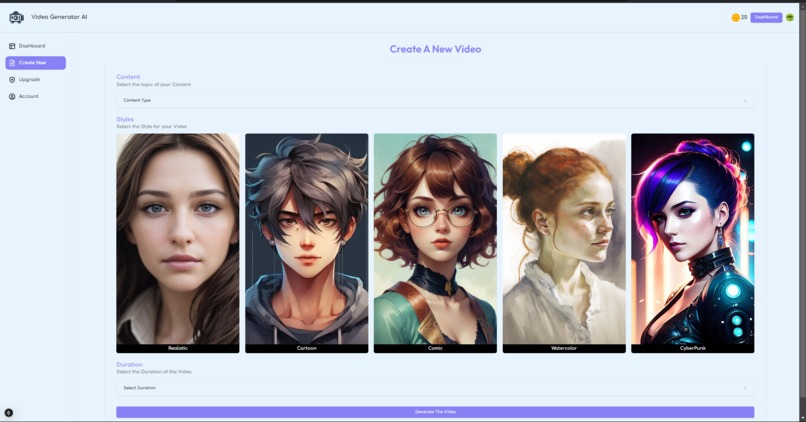Select the CyberPunk style thumbnail
The width and height of the screenshot is (806, 422).
[692, 243]
